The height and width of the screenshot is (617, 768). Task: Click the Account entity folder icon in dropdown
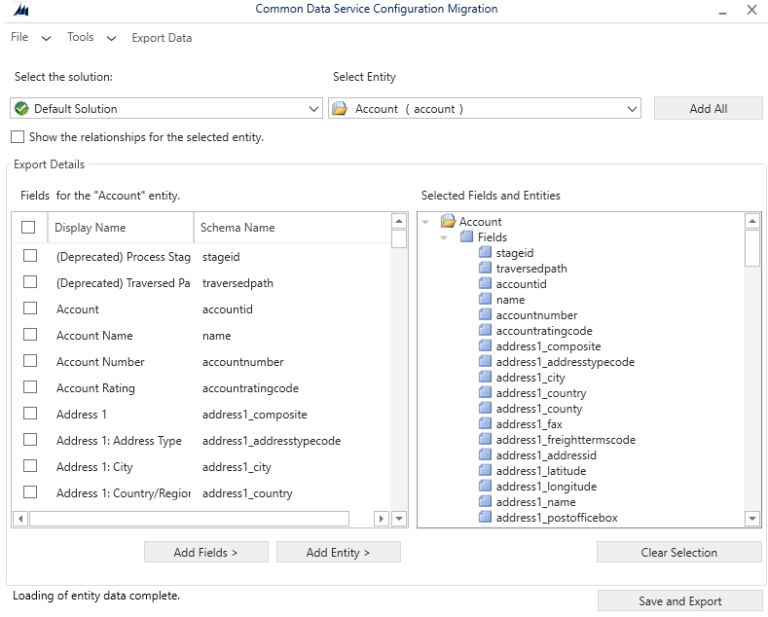[339, 108]
